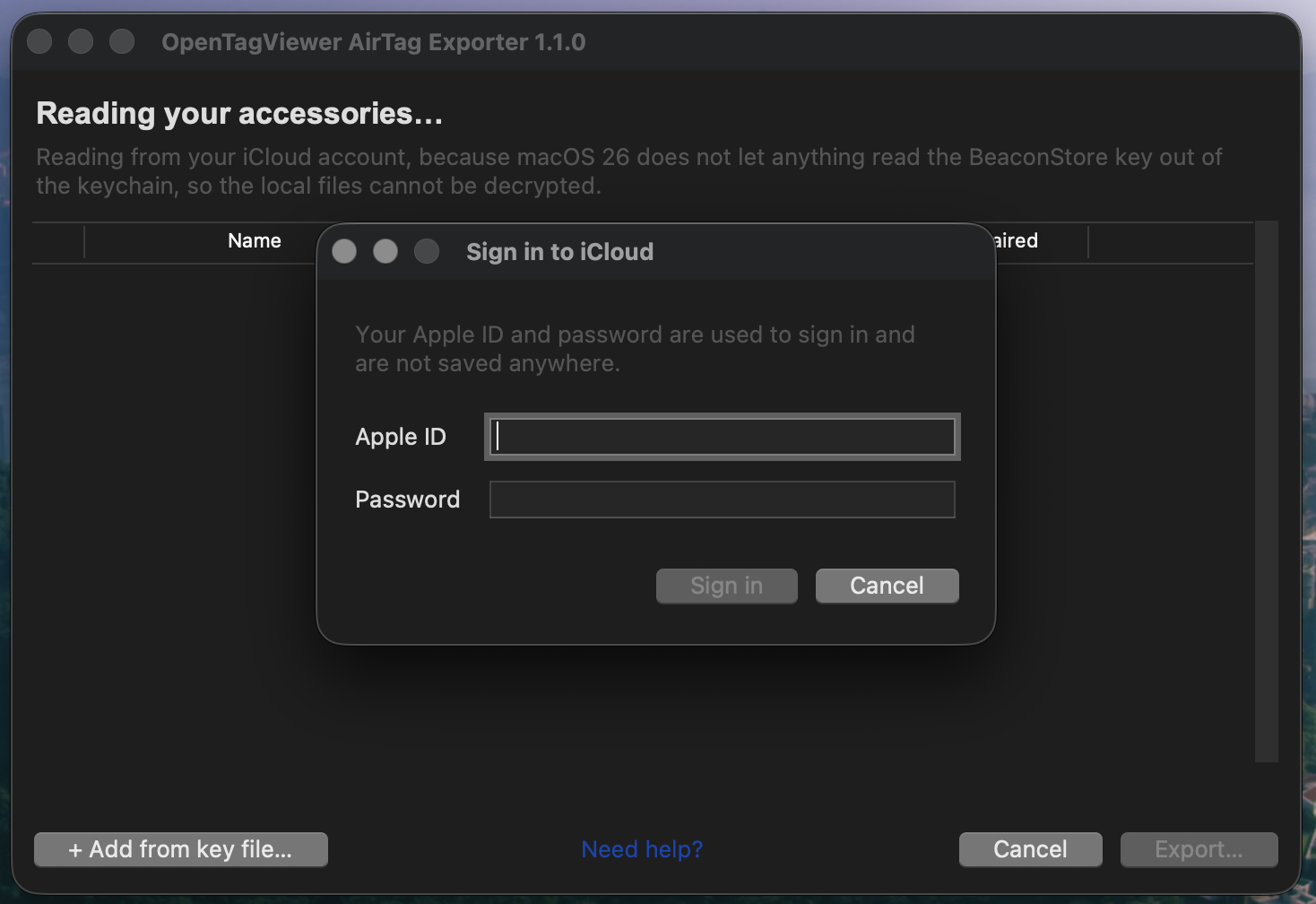The image size is (1316, 904).
Task: Click the Export... button
Action: click(x=1199, y=849)
